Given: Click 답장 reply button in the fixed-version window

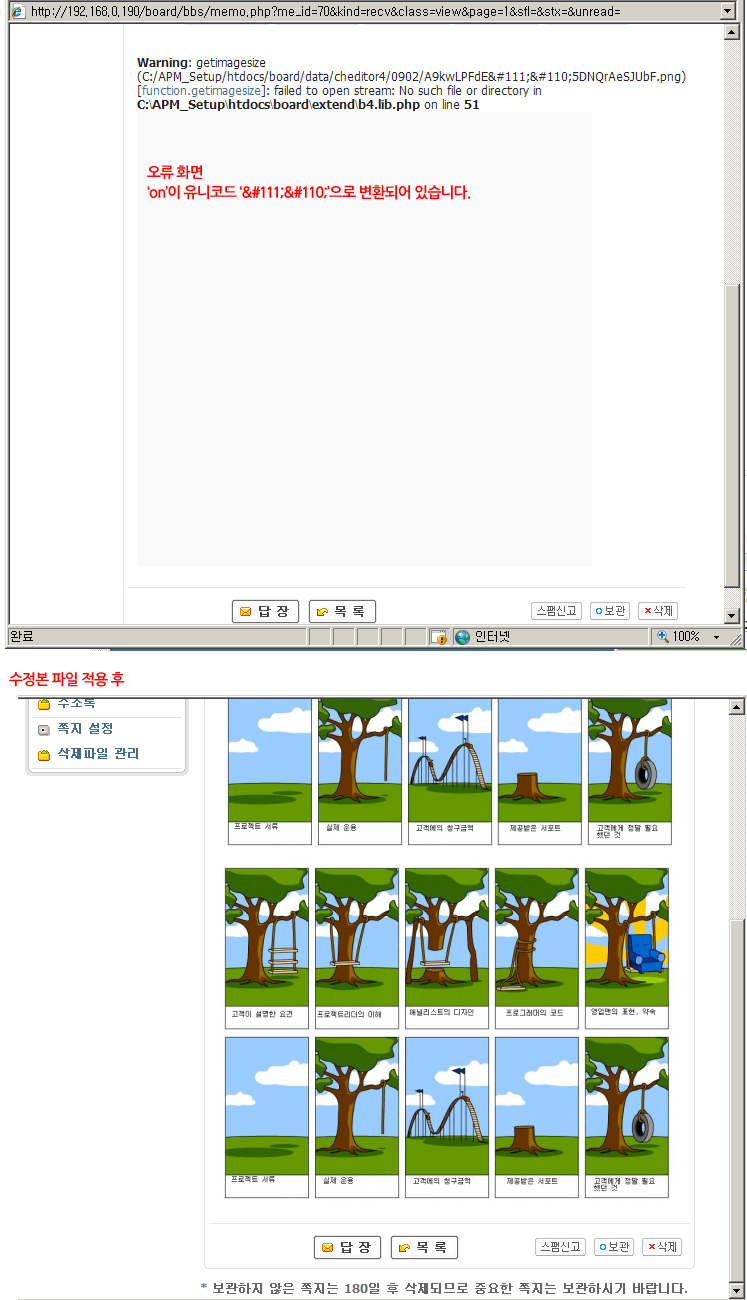Looking at the screenshot, I should point(347,1247).
